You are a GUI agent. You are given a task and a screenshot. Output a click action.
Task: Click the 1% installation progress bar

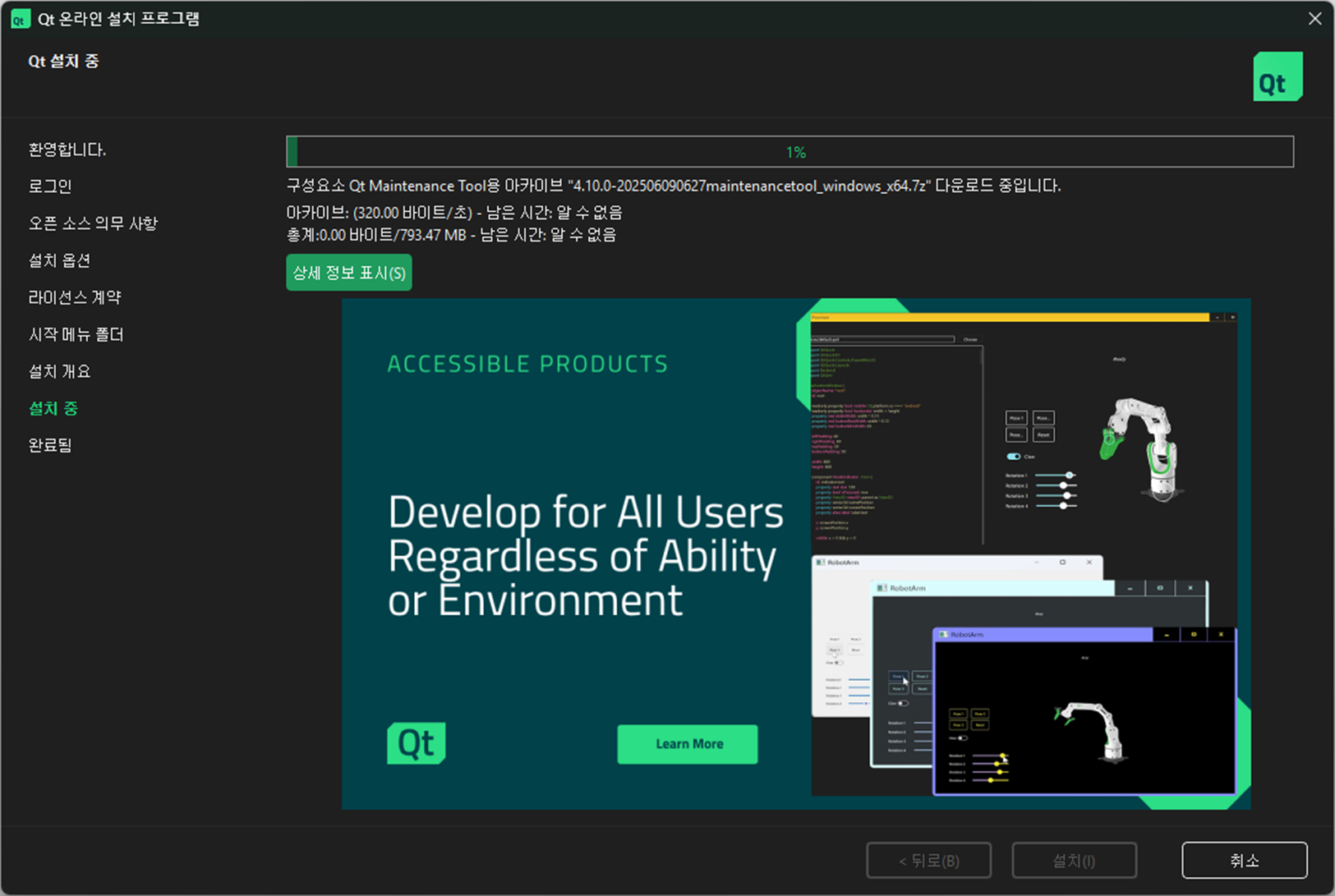[789, 152]
